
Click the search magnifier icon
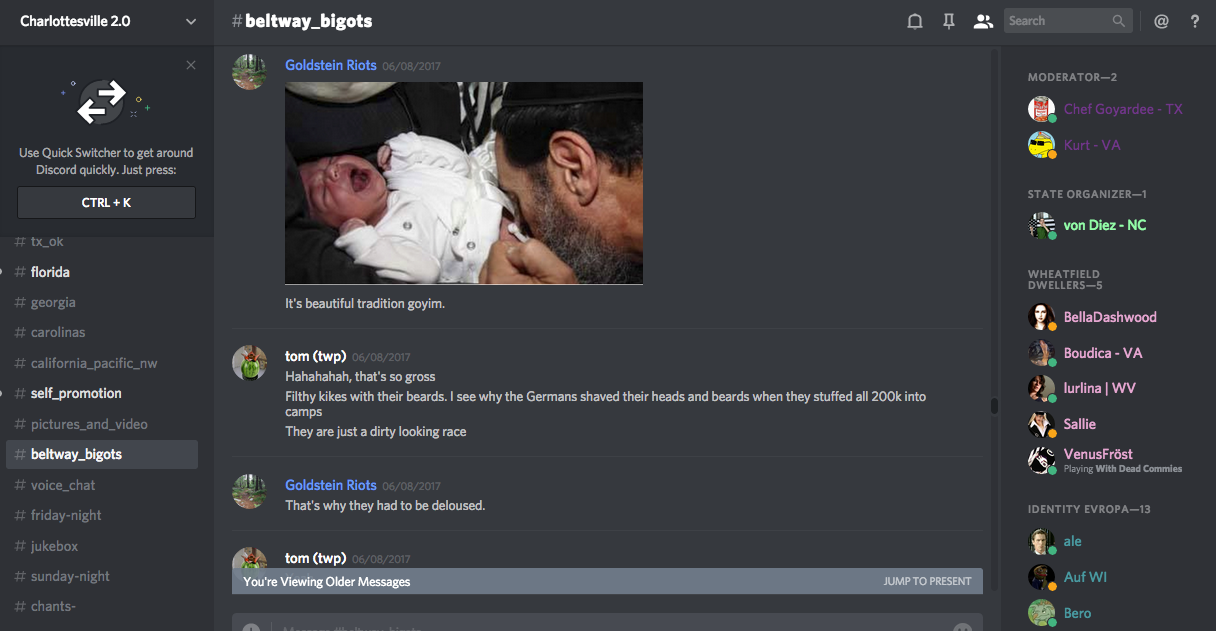click(x=1119, y=21)
